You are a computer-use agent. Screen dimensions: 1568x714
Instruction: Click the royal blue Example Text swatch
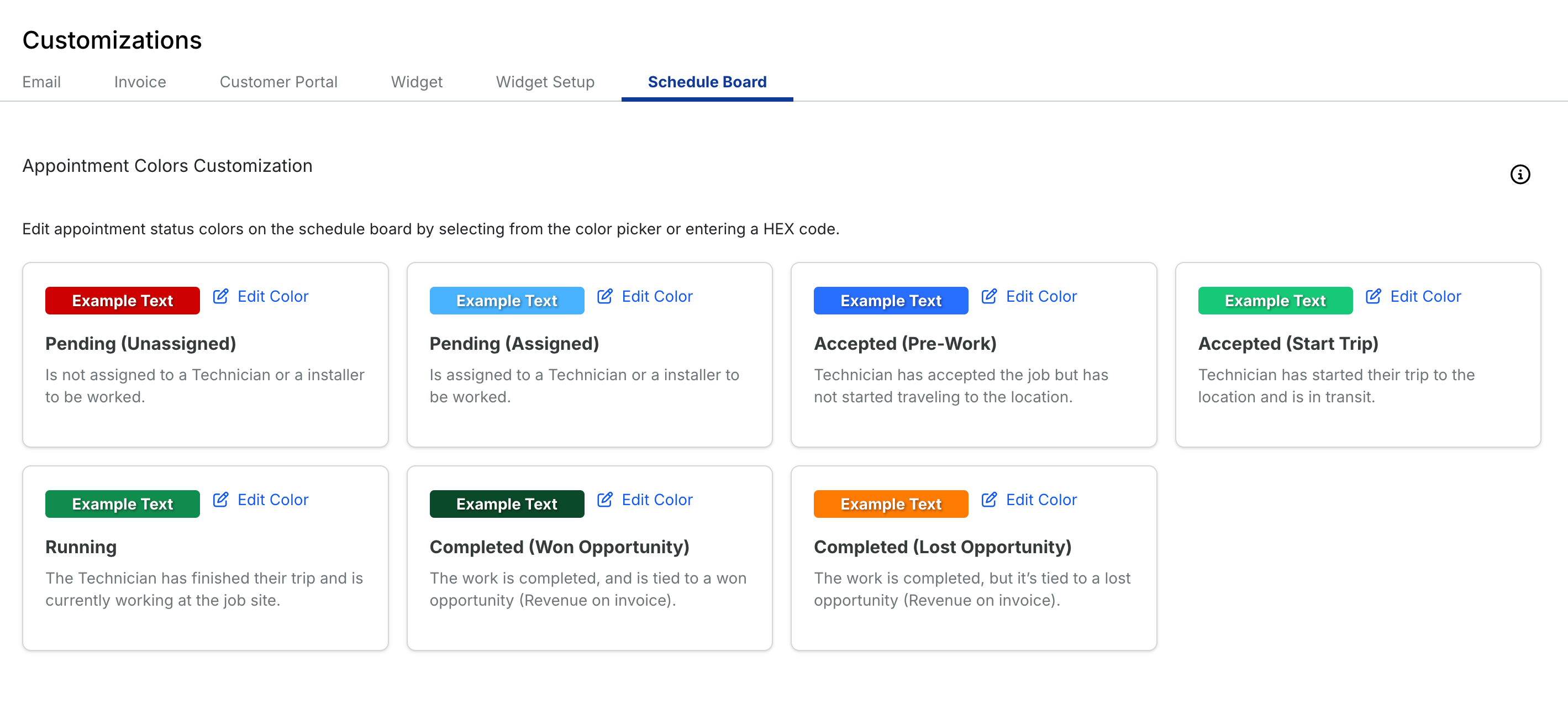click(891, 301)
